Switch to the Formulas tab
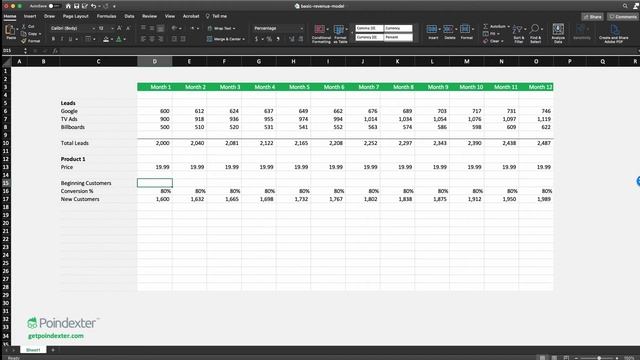640x360 pixels. tap(106, 16)
